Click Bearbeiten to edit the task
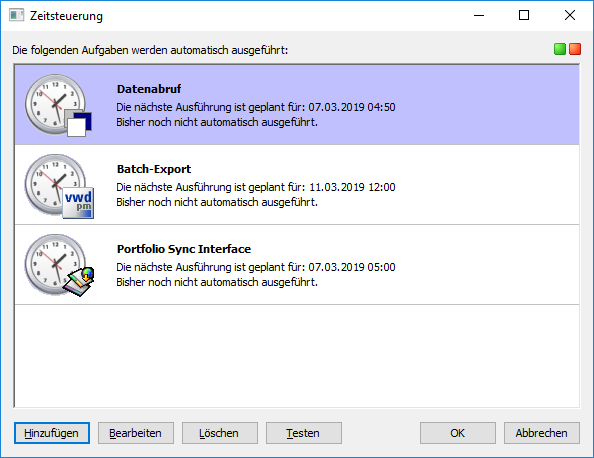 pos(136,433)
